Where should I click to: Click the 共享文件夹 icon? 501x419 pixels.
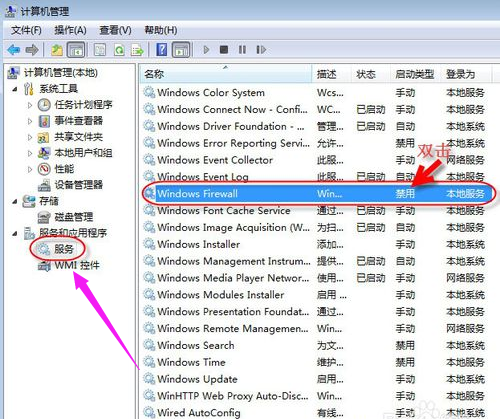pyautogui.click(x=44, y=137)
